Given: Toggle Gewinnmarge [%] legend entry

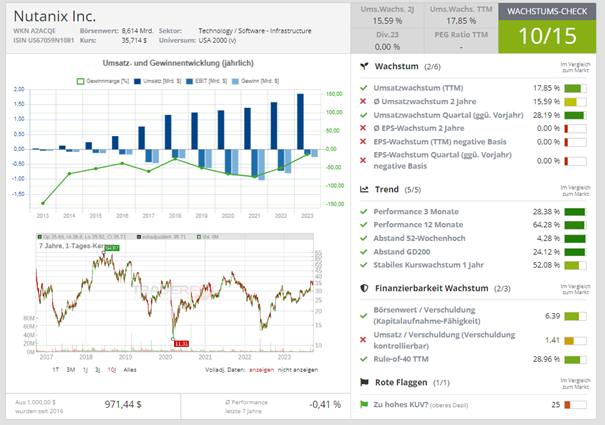Looking at the screenshot, I should point(103,81).
